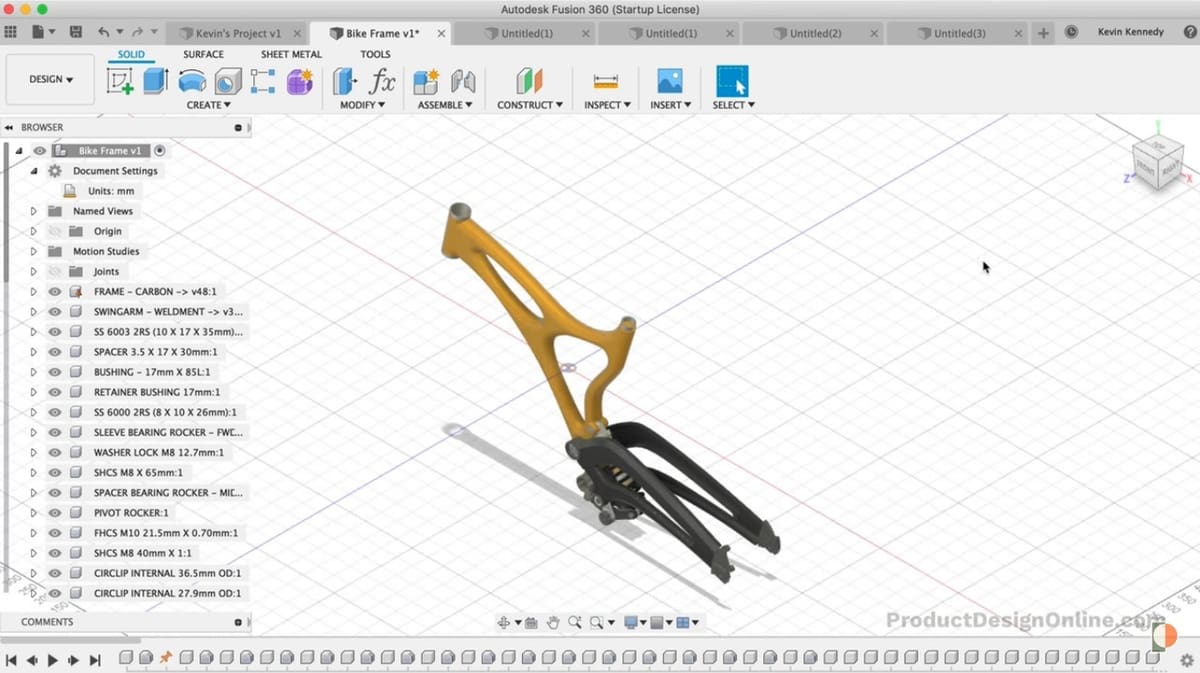Open the MODIFY dropdown menu
The height and width of the screenshot is (673, 1200).
pos(362,105)
